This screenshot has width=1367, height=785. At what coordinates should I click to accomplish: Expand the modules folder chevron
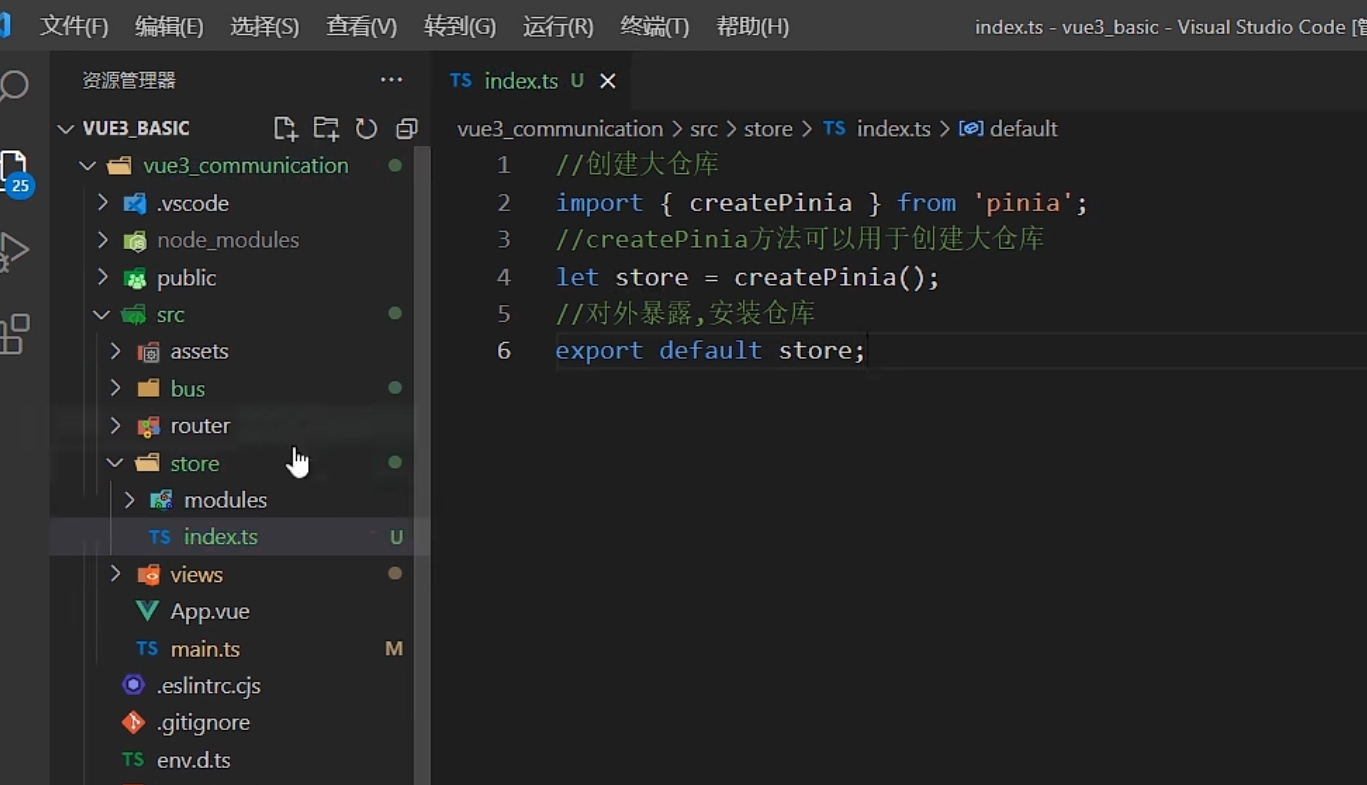(x=130, y=499)
